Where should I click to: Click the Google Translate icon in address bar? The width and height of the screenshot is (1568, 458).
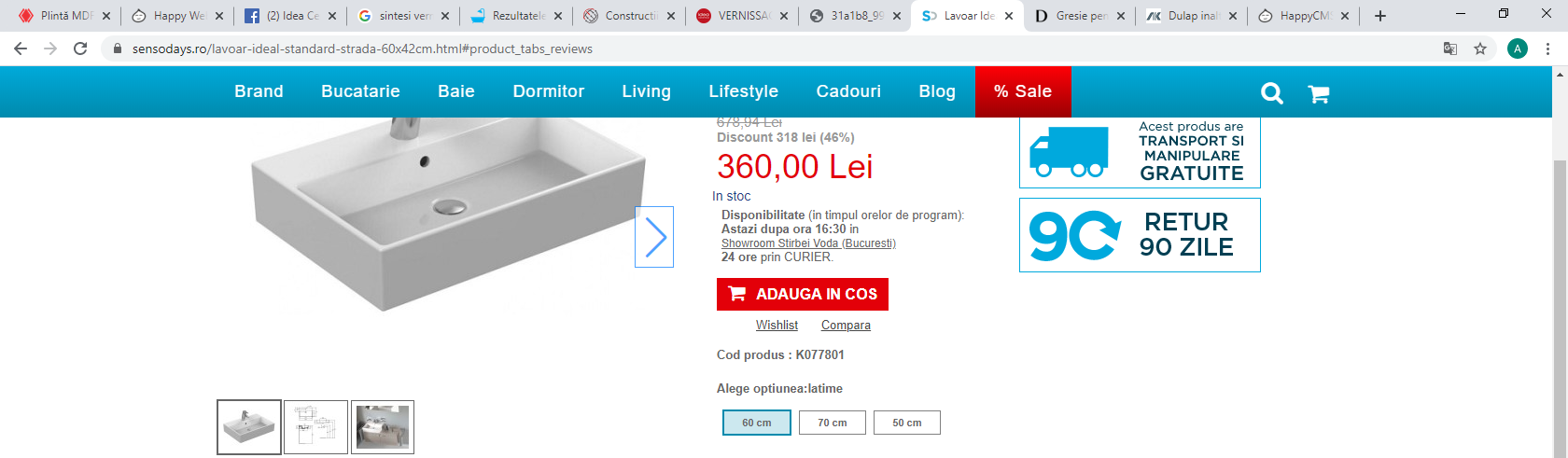coord(1450,49)
